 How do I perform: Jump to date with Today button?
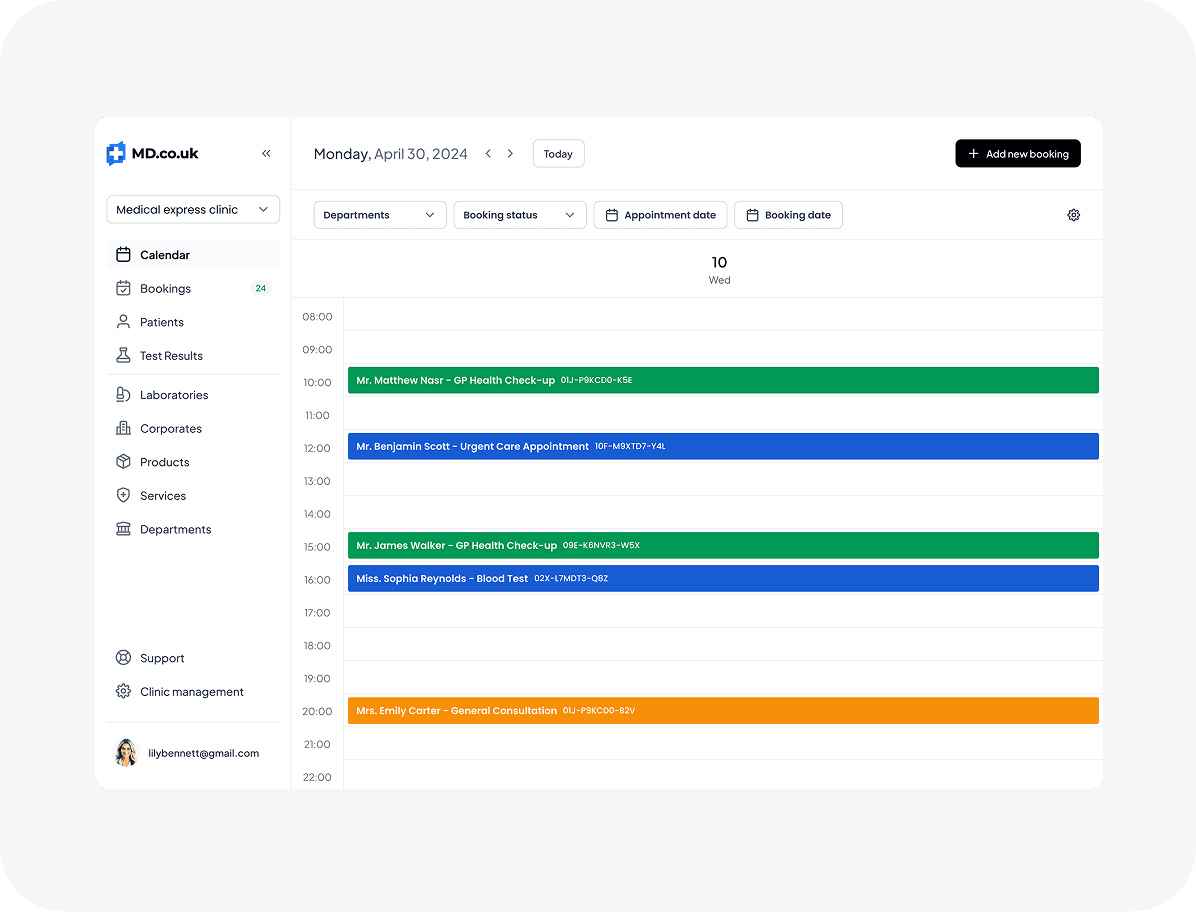pyautogui.click(x=558, y=154)
